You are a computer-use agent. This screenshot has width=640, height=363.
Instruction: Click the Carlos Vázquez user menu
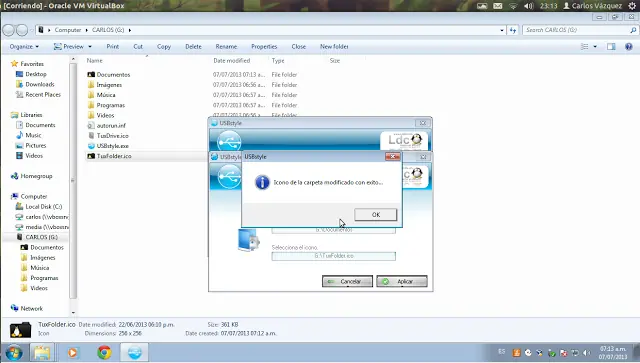tap(593, 6)
